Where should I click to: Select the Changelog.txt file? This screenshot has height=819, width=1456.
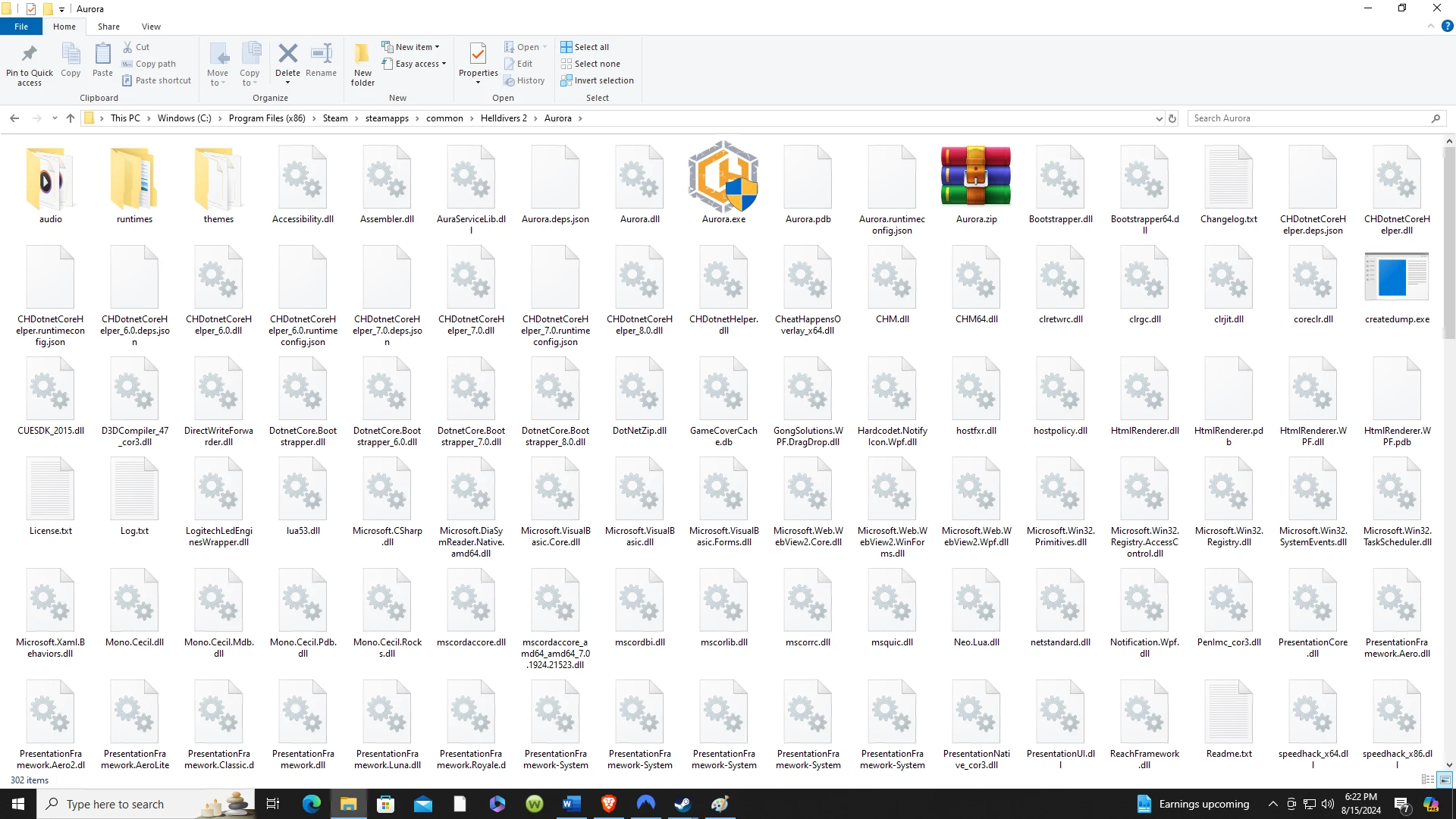(1228, 186)
